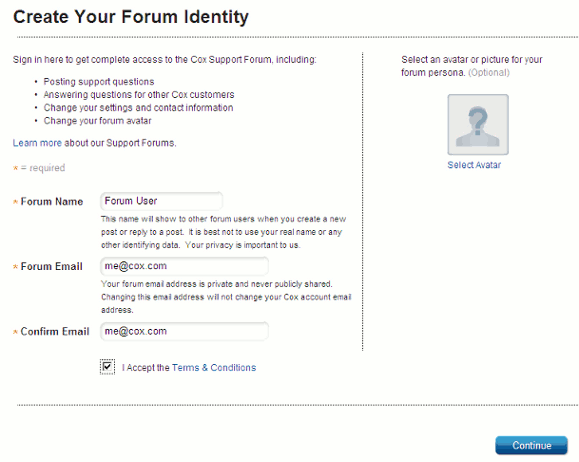This screenshot has height=462, width=579.
Task: Click the Create Your Forum Identity heading
Action: click(131, 17)
